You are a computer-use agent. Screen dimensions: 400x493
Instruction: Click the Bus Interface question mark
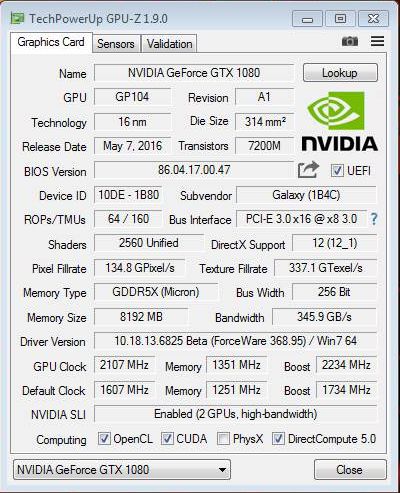[x=374, y=219]
